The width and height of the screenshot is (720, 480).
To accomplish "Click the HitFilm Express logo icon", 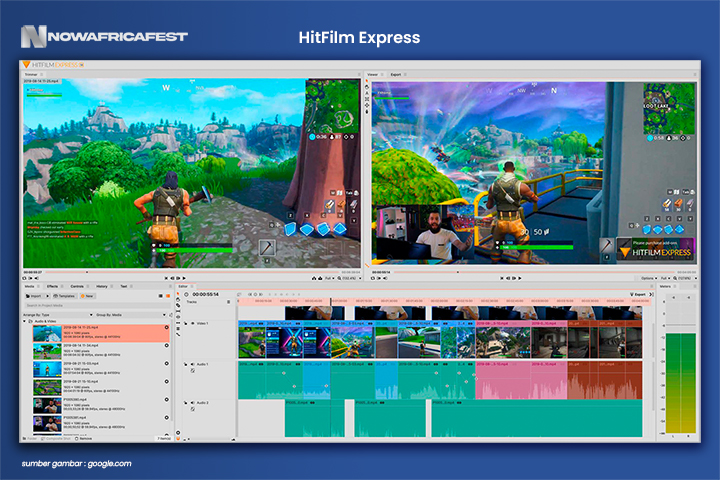I will tap(27, 64).
